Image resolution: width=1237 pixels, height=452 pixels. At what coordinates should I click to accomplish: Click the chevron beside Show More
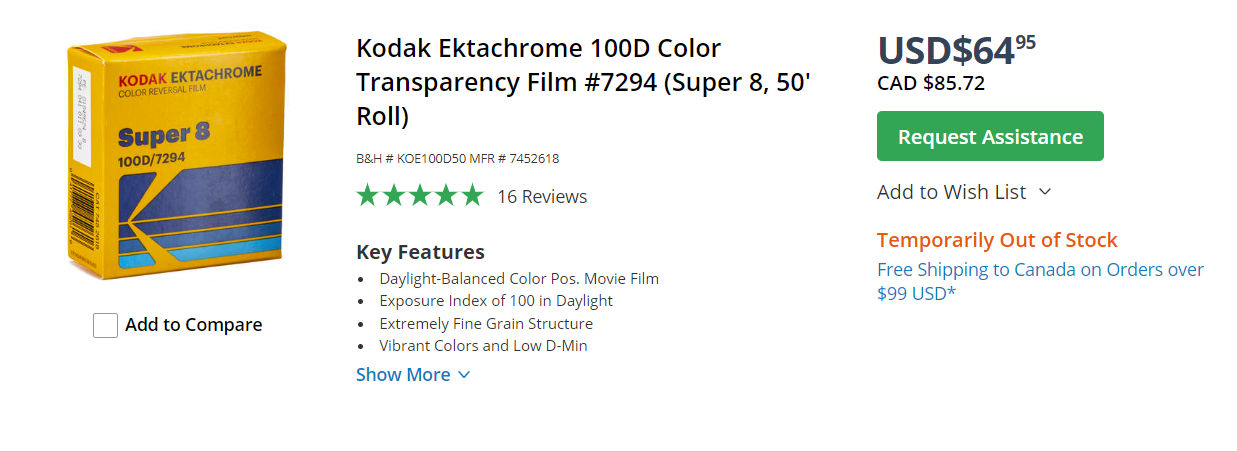tap(463, 375)
